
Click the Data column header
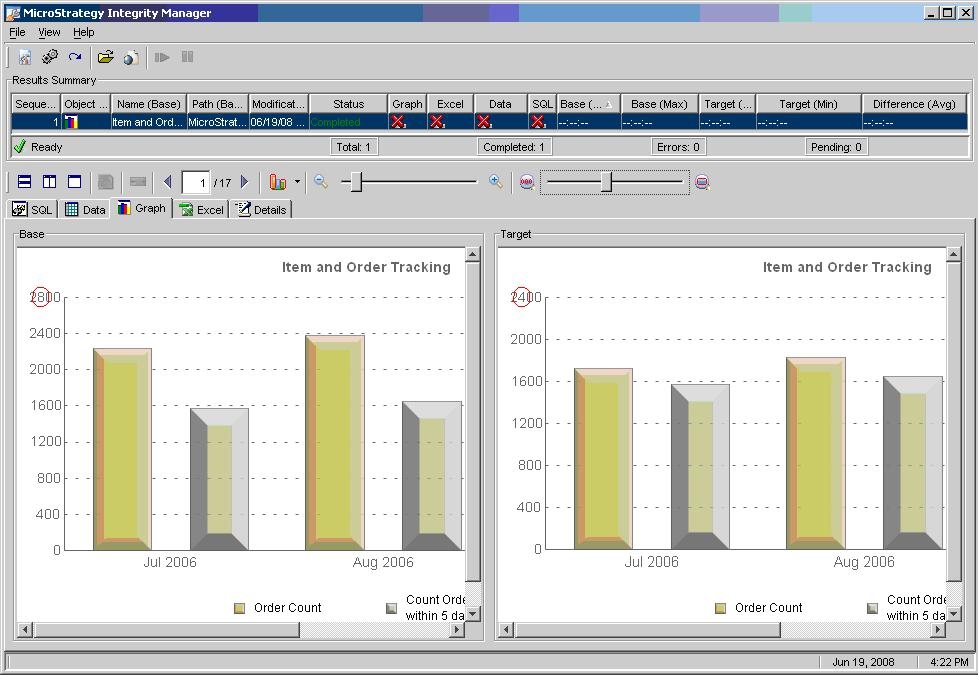500,104
